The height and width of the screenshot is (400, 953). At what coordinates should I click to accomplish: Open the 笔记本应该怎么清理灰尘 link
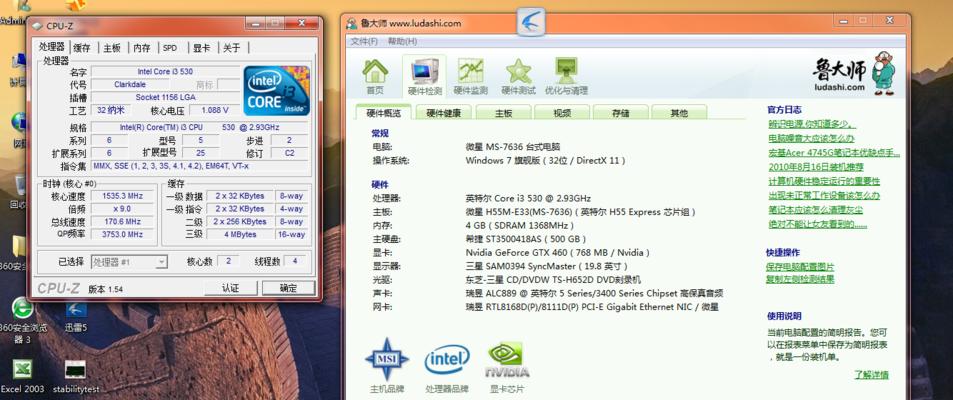(815, 210)
